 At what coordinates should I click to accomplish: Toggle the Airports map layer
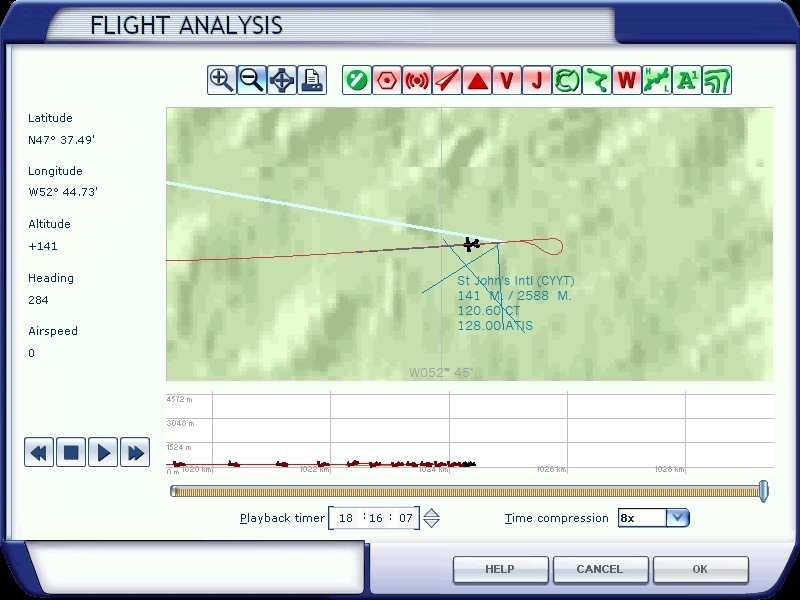pyautogui.click(x=357, y=80)
